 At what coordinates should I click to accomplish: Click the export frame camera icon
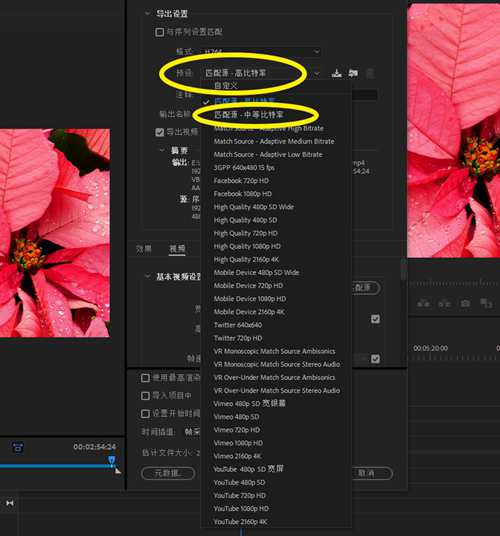click(x=465, y=303)
